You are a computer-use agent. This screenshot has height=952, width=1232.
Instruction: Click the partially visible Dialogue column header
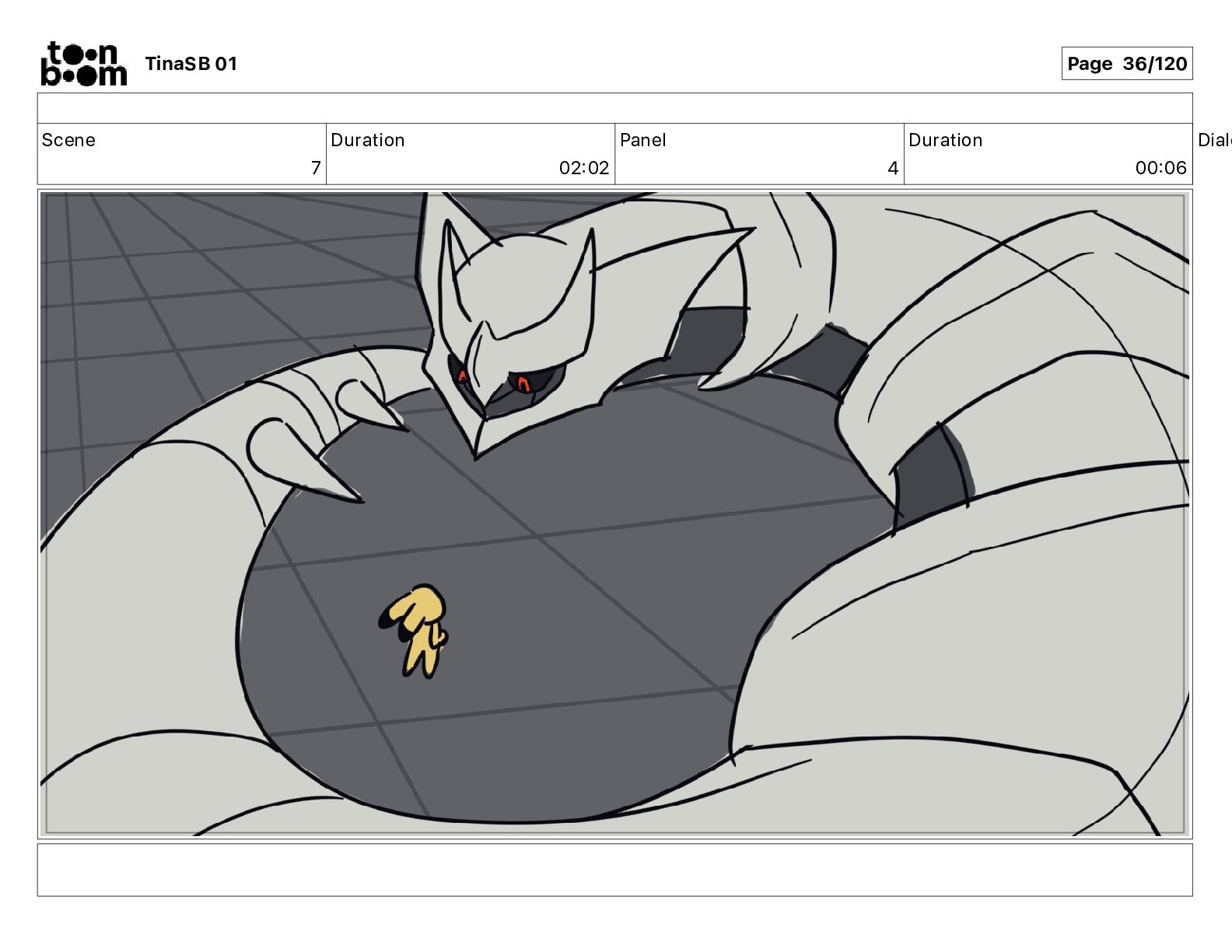(x=1214, y=140)
